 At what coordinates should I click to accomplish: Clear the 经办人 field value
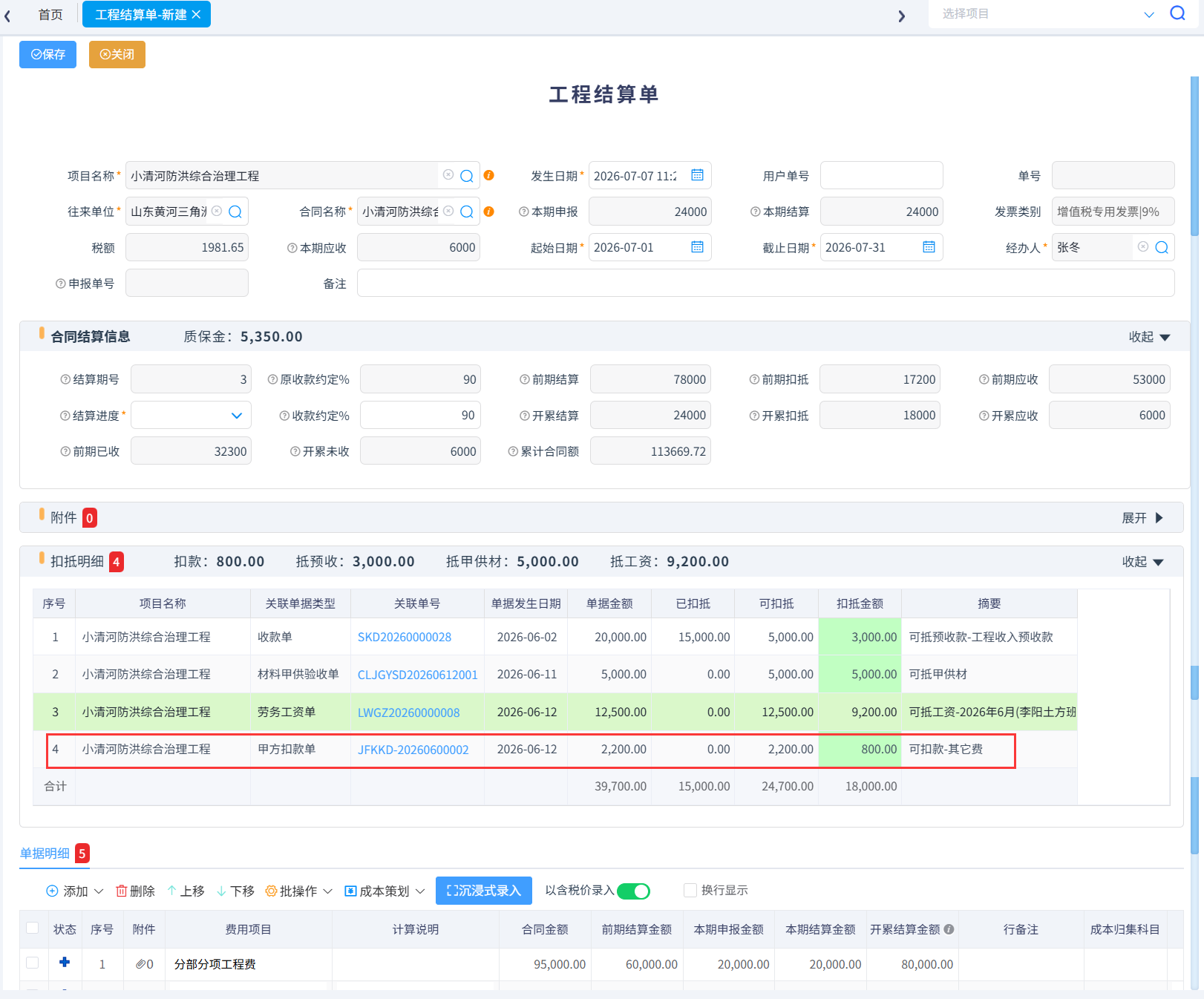click(x=1143, y=246)
